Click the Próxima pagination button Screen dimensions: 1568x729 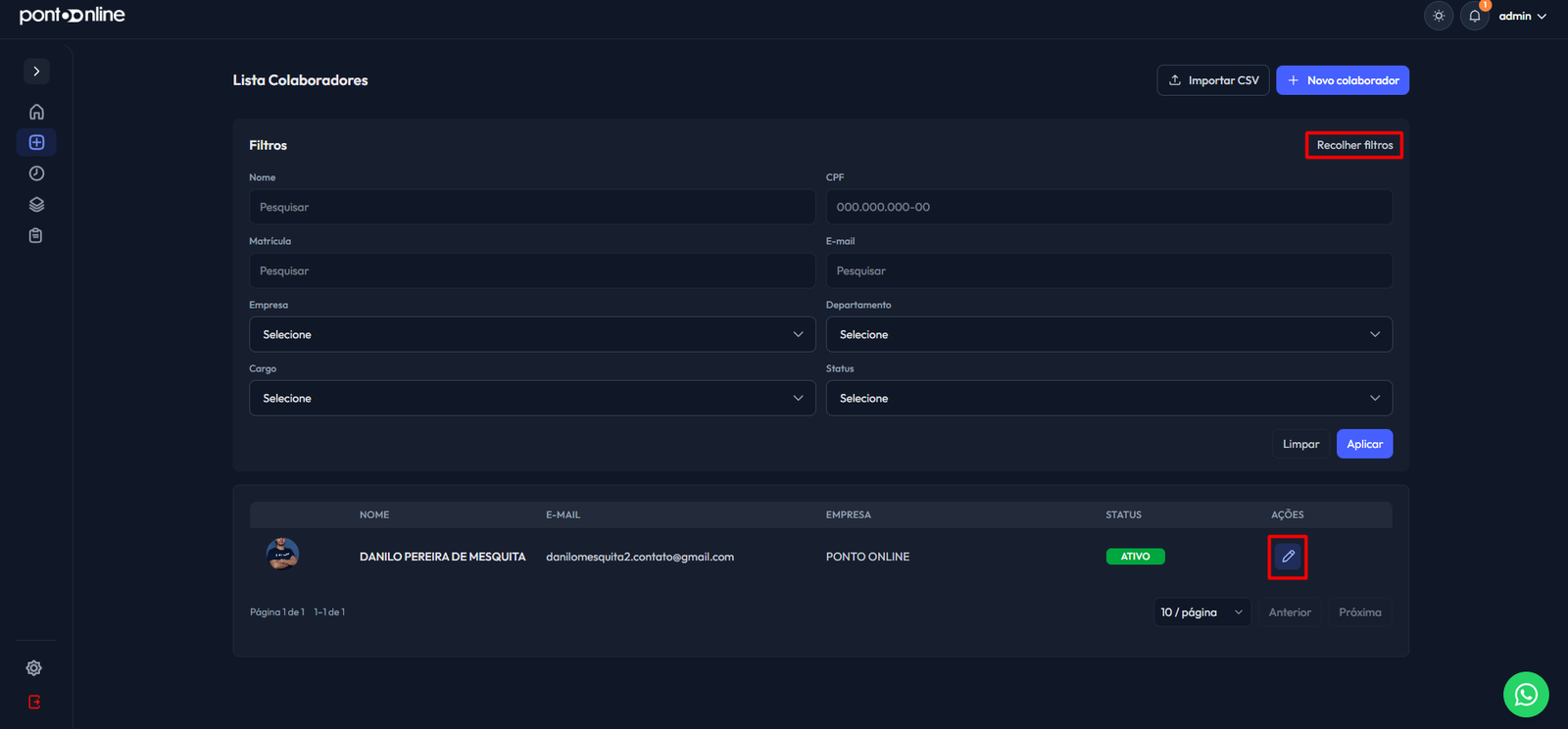tap(1360, 612)
